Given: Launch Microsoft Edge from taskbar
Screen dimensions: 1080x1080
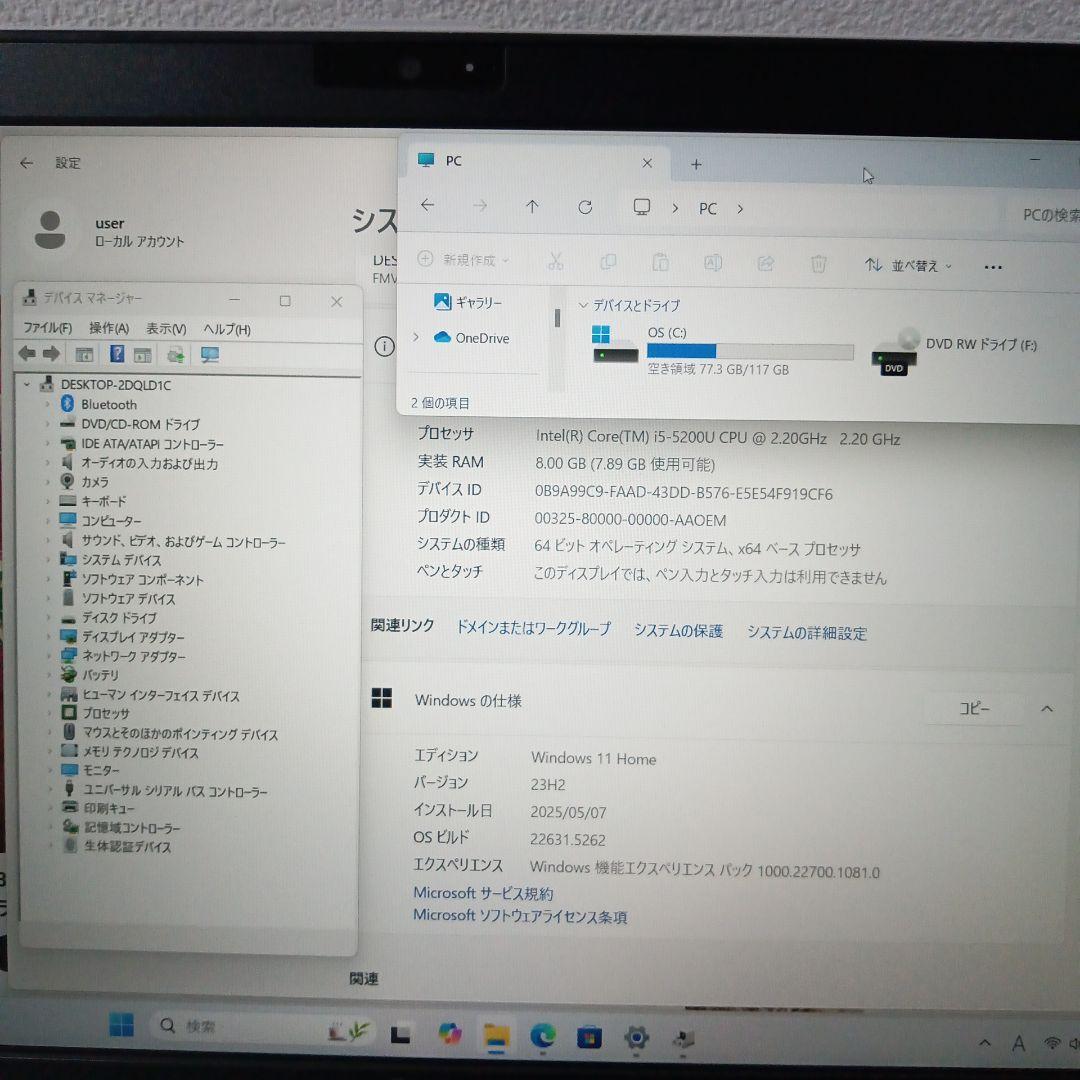Looking at the screenshot, I should [x=542, y=1035].
